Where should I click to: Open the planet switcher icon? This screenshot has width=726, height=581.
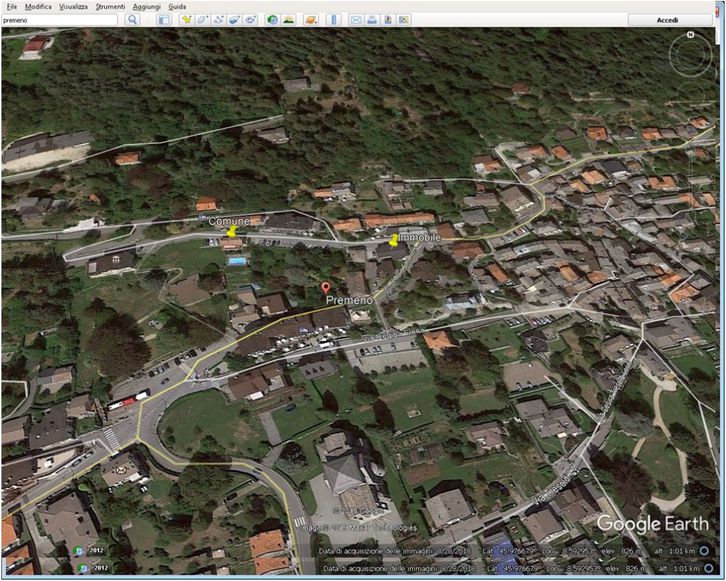(x=311, y=20)
